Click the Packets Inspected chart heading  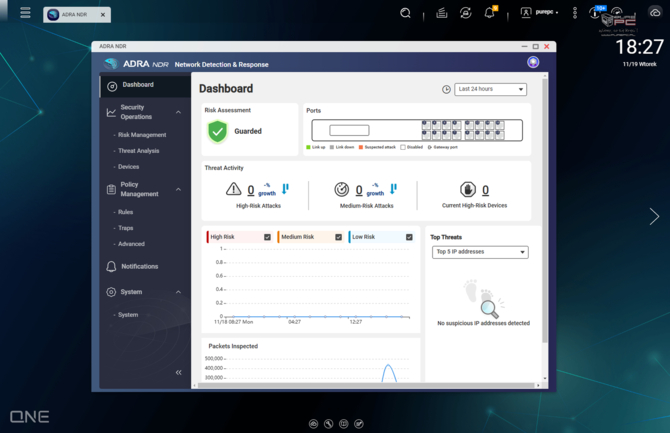tap(233, 346)
